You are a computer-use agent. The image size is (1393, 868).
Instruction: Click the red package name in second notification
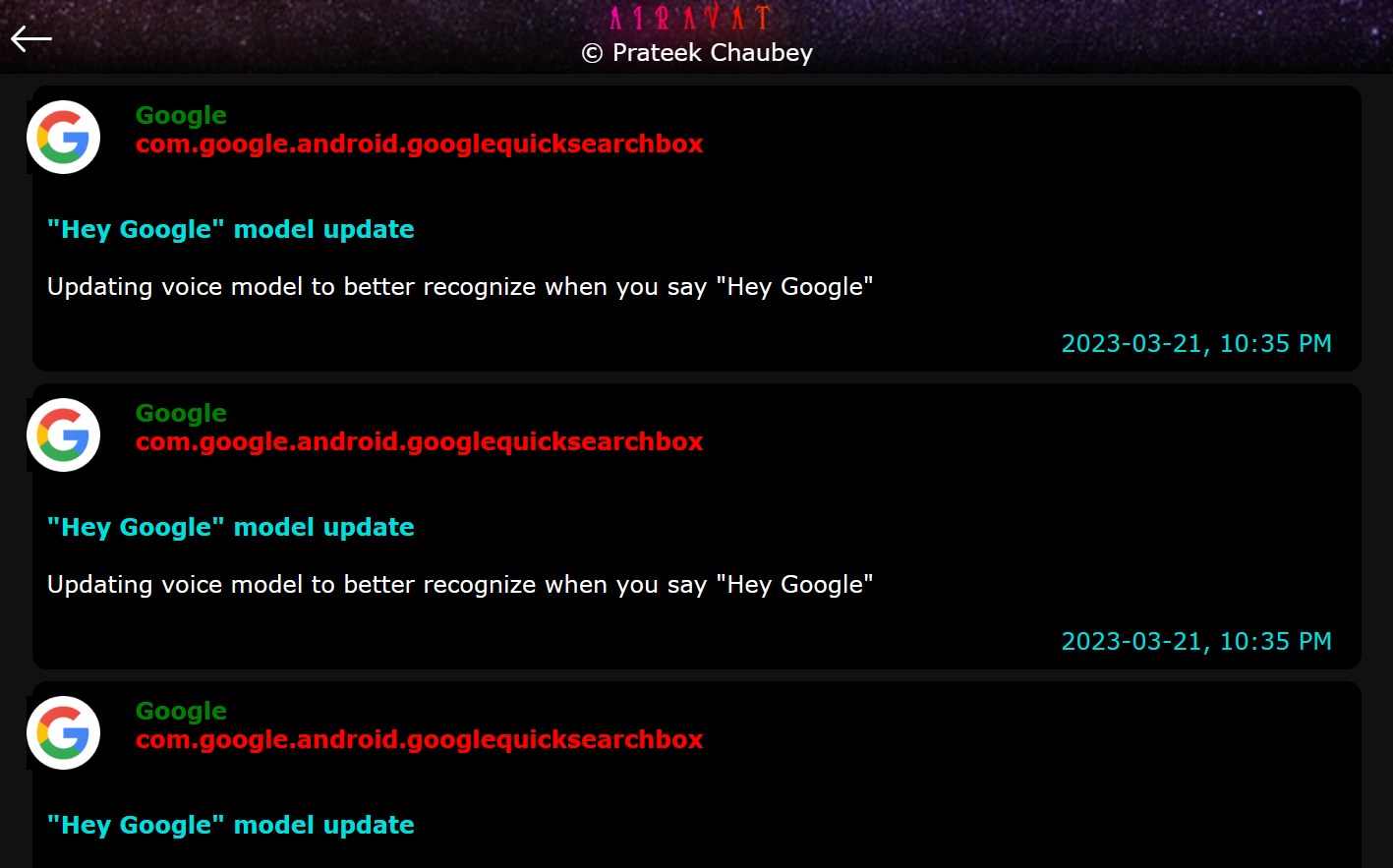click(x=420, y=442)
